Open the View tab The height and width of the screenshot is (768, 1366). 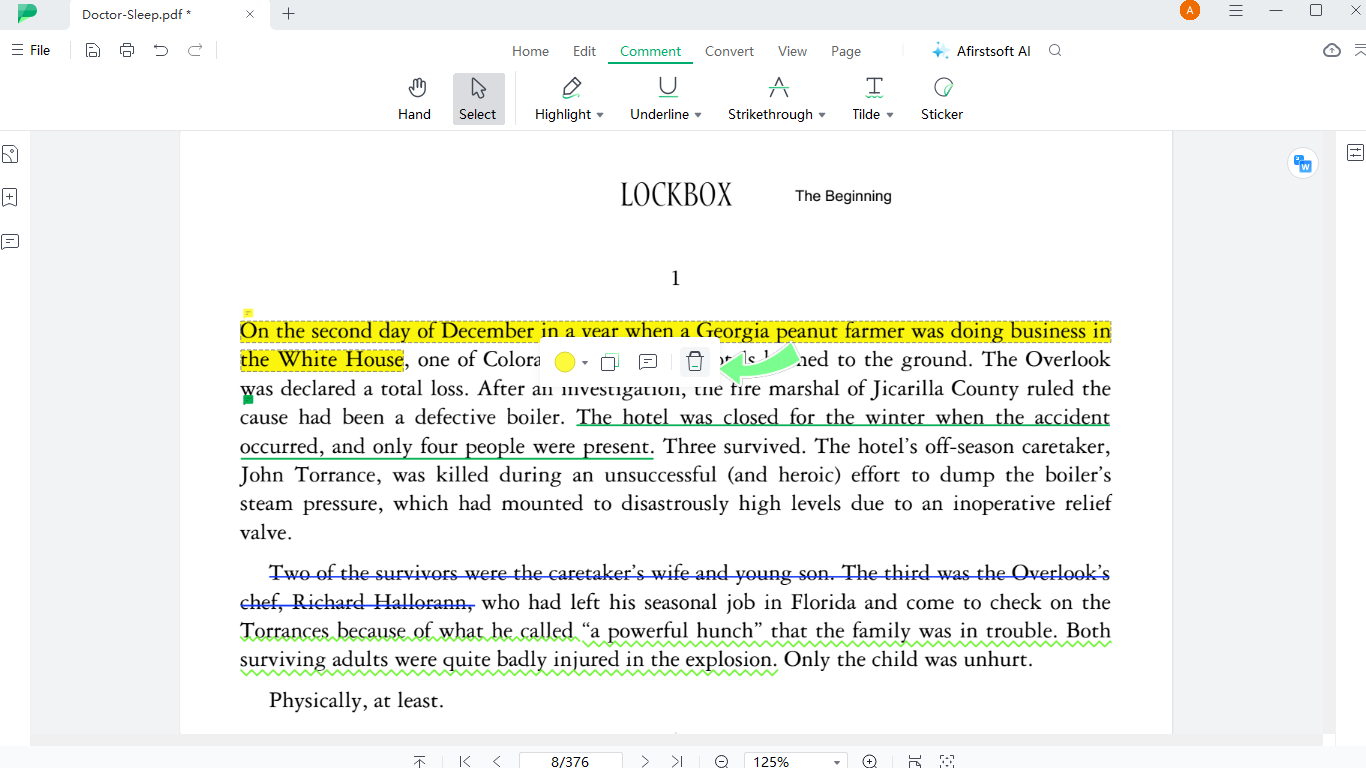pos(792,51)
